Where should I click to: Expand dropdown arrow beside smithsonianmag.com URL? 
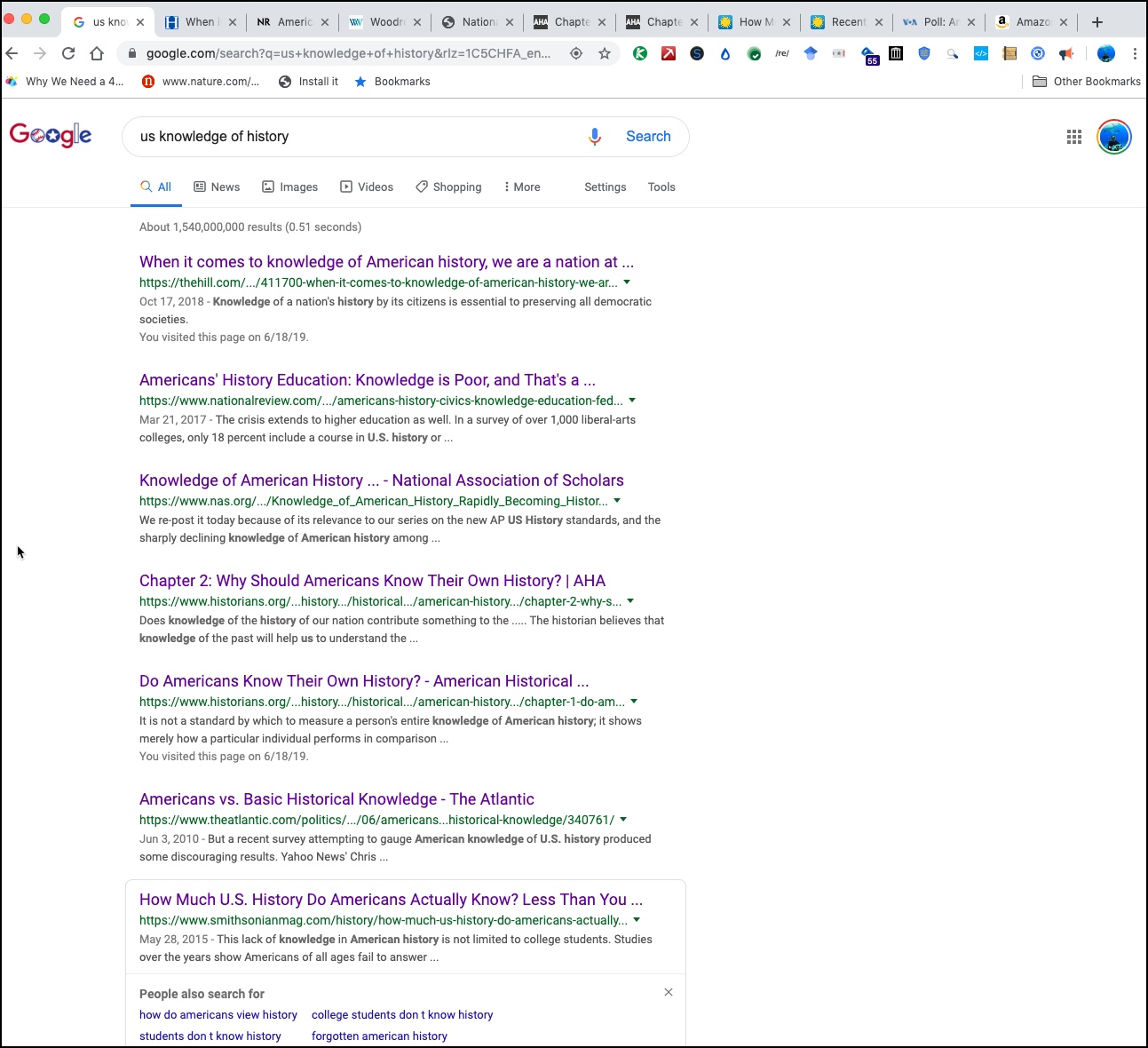click(x=637, y=920)
